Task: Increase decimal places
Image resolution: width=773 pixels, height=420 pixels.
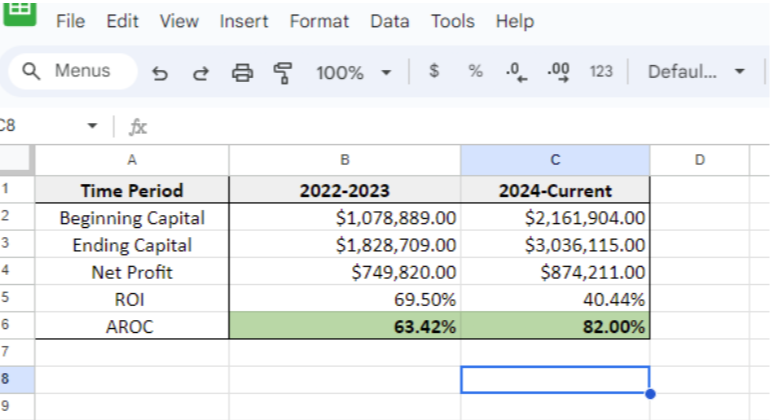Action: pyautogui.click(x=558, y=72)
